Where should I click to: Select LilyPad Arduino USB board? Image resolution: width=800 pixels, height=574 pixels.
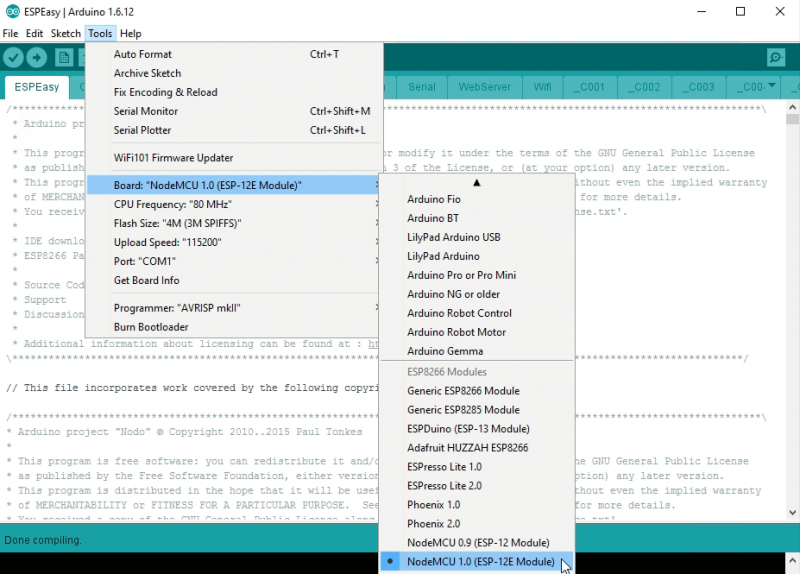(477, 237)
